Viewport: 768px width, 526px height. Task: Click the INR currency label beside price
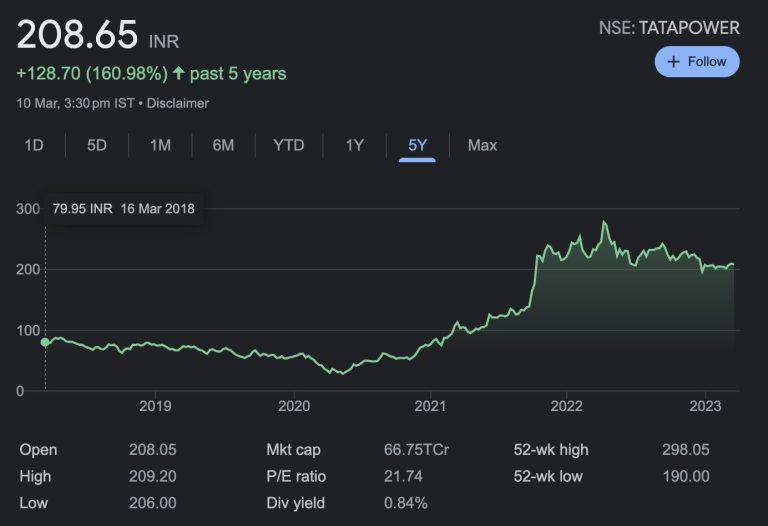[x=164, y=42]
